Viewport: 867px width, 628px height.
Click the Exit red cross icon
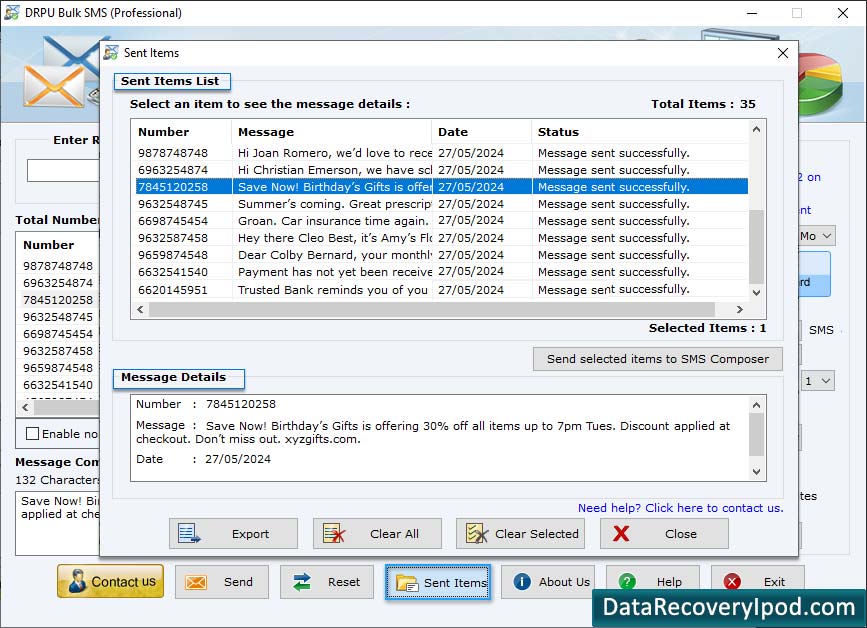pos(732,582)
